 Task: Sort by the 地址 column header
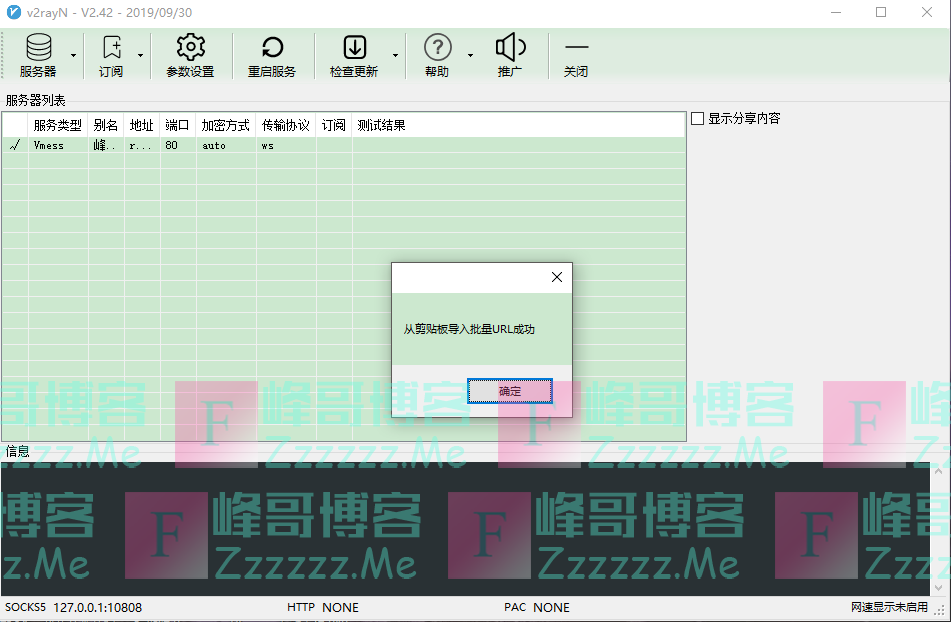[141, 125]
